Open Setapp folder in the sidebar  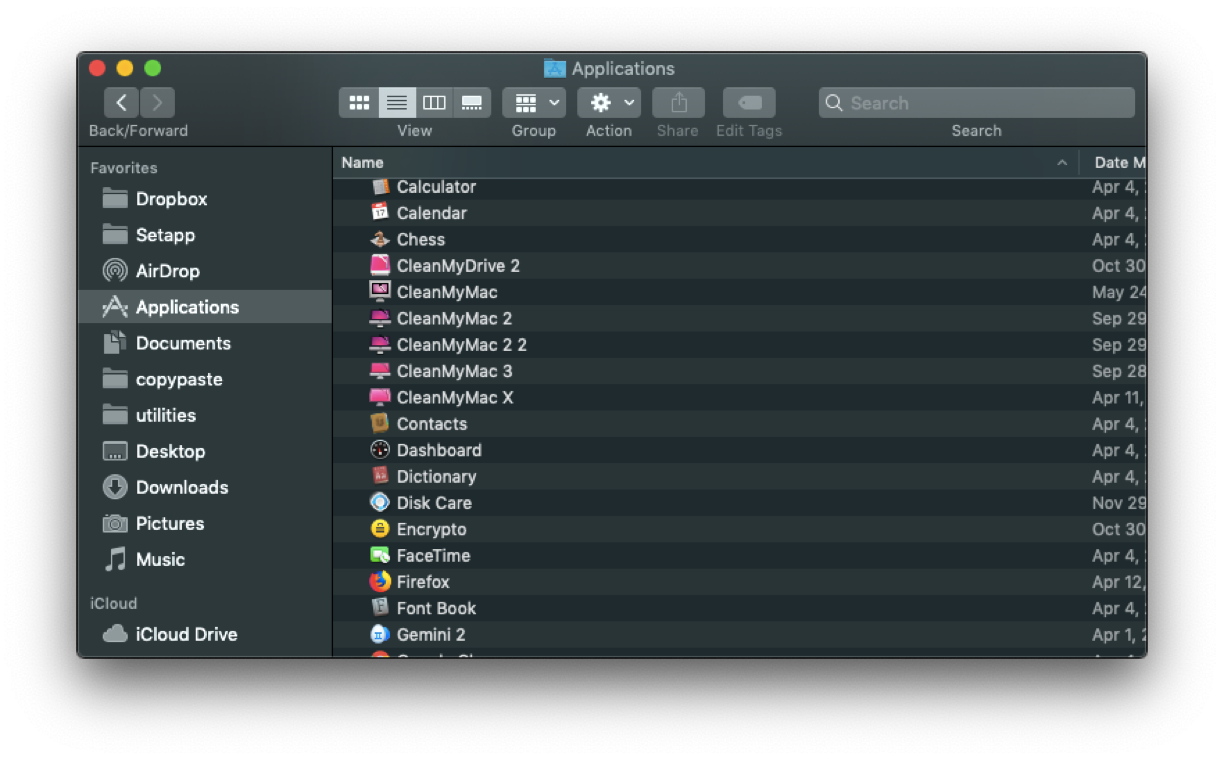coord(204,235)
